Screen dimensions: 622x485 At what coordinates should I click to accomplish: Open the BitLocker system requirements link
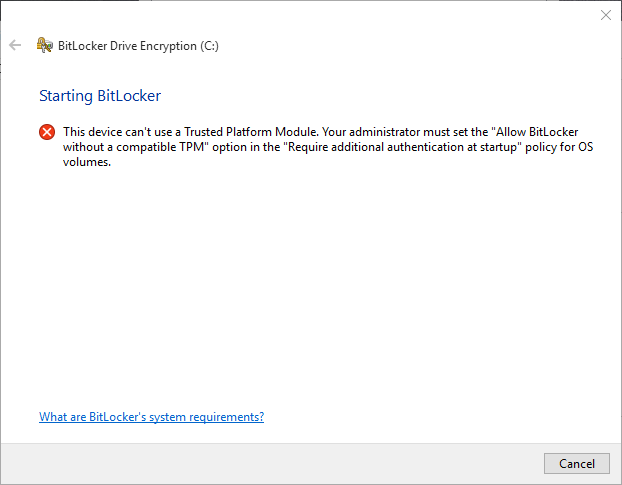point(151,417)
